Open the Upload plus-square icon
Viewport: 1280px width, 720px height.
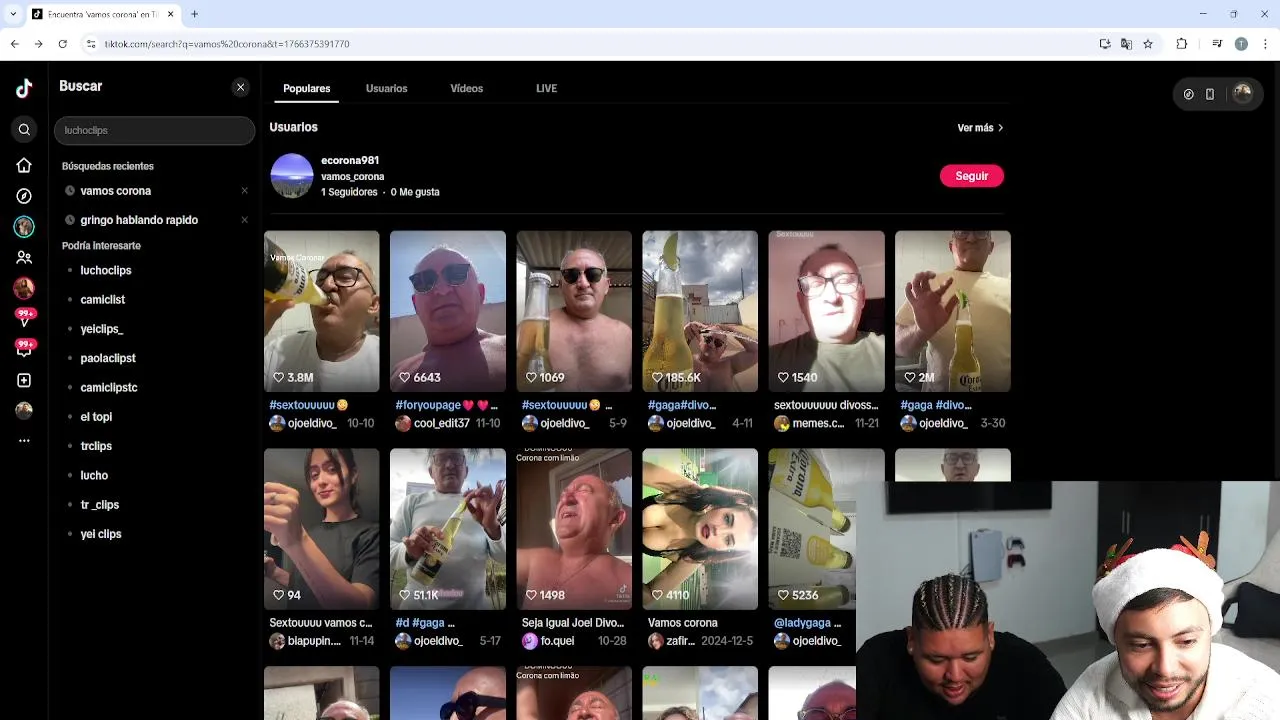pos(24,380)
